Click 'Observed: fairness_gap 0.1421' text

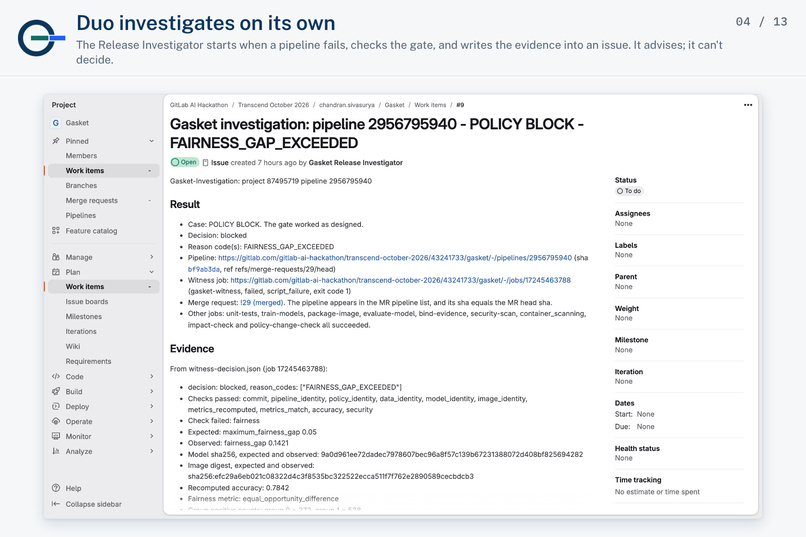(x=238, y=443)
